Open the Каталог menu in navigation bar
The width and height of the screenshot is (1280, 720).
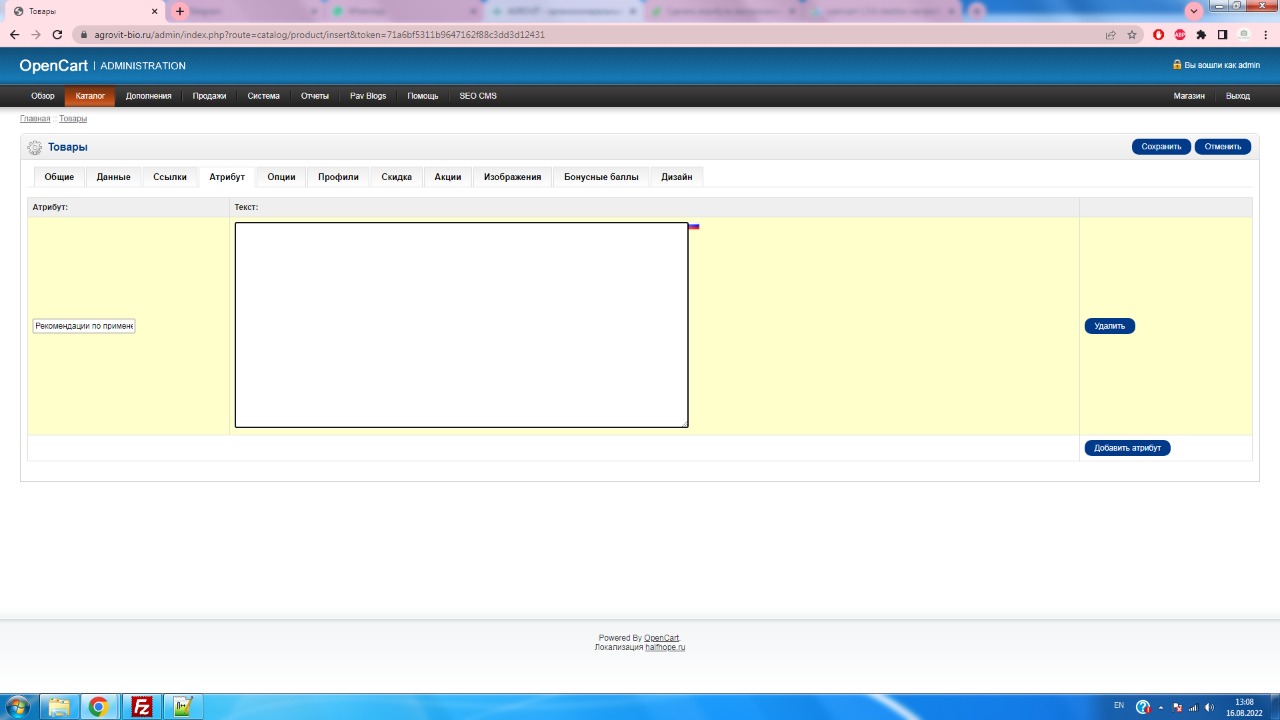tap(90, 96)
